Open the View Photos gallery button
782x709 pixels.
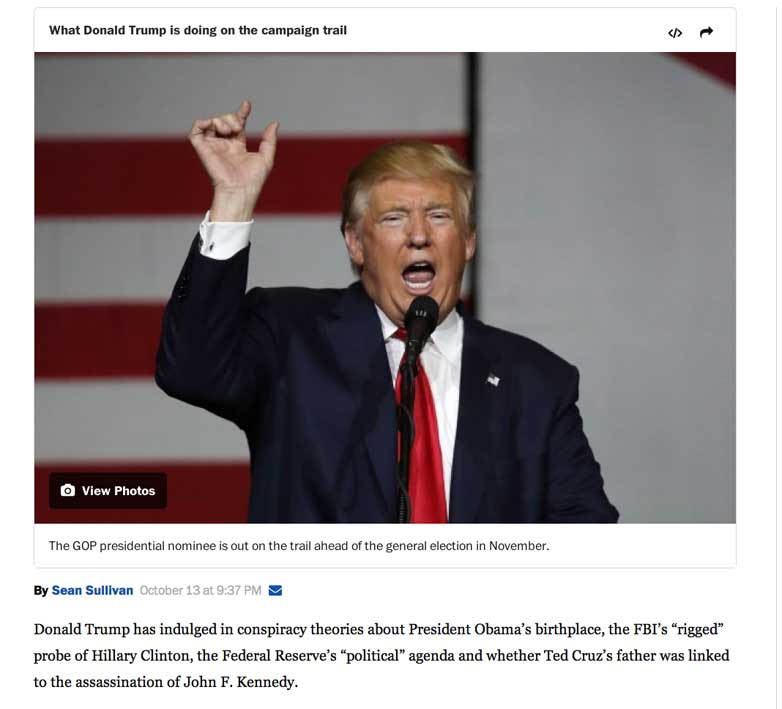(x=108, y=491)
